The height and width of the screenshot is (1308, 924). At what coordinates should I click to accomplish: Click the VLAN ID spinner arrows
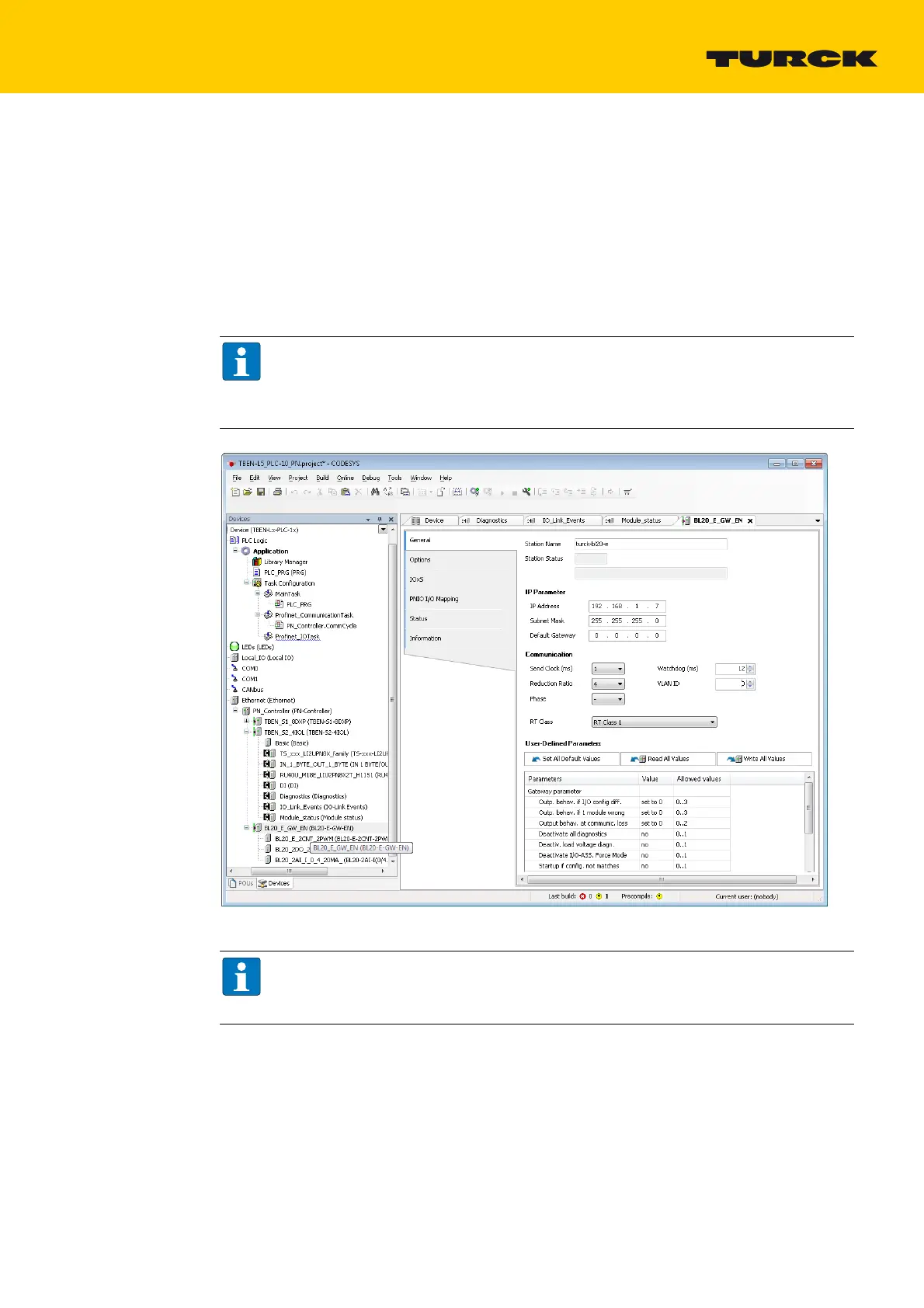pos(751,684)
